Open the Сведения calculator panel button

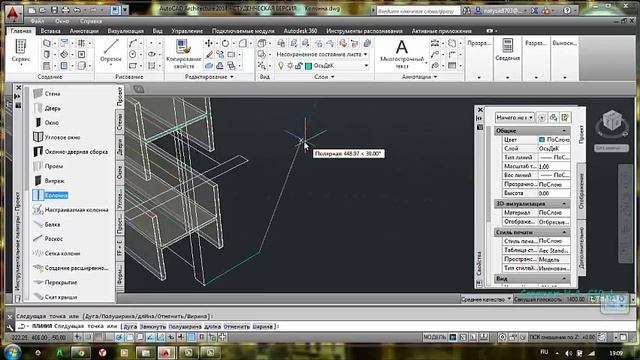[x=507, y=50]
